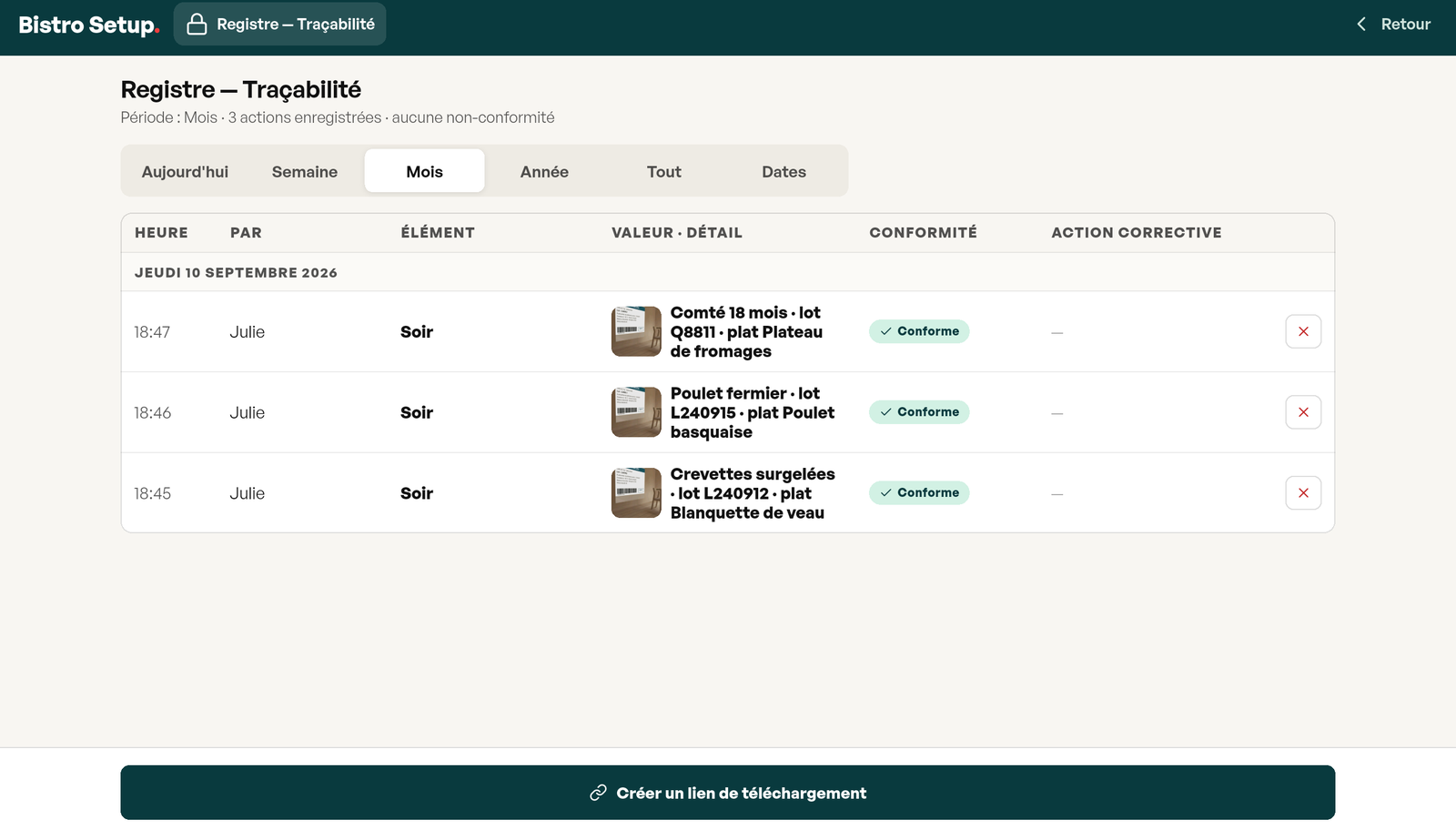Click the lock icon in the header
1456x830 pixels.
(x=197, y=24)
